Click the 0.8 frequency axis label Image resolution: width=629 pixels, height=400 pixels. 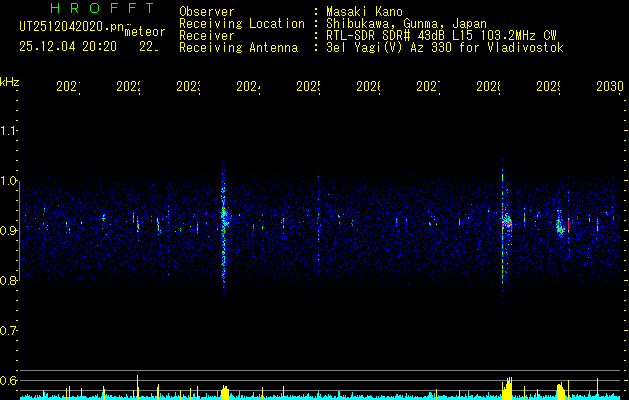point(8,280)
